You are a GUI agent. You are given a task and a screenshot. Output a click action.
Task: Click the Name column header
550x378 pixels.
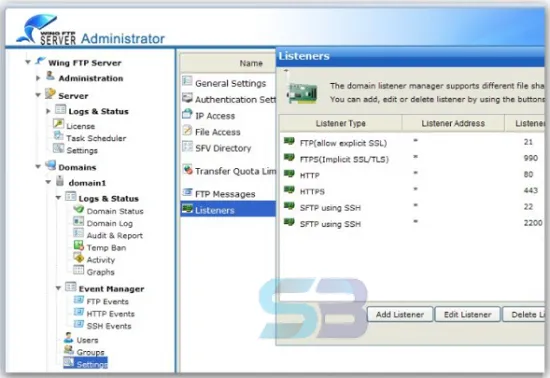coord(228,63)
